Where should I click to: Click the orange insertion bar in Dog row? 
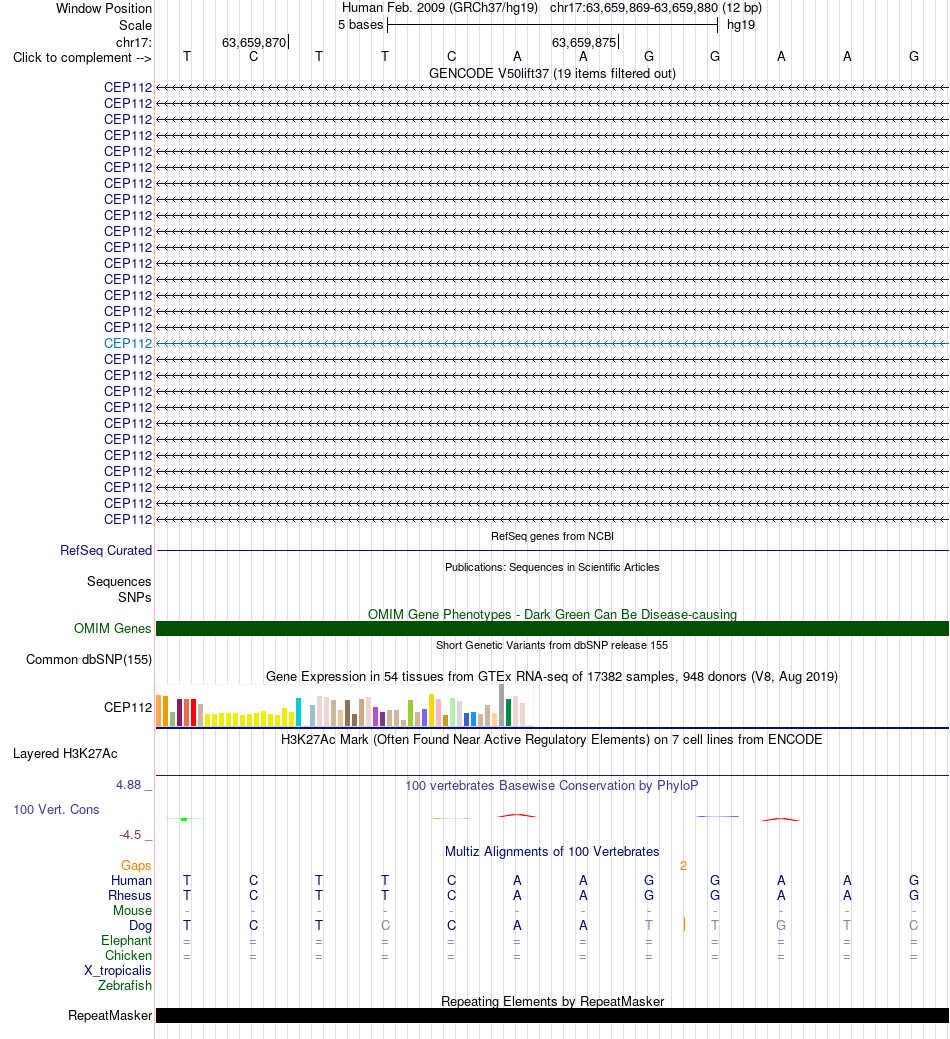pyautogui.click(x=684, y=924)
